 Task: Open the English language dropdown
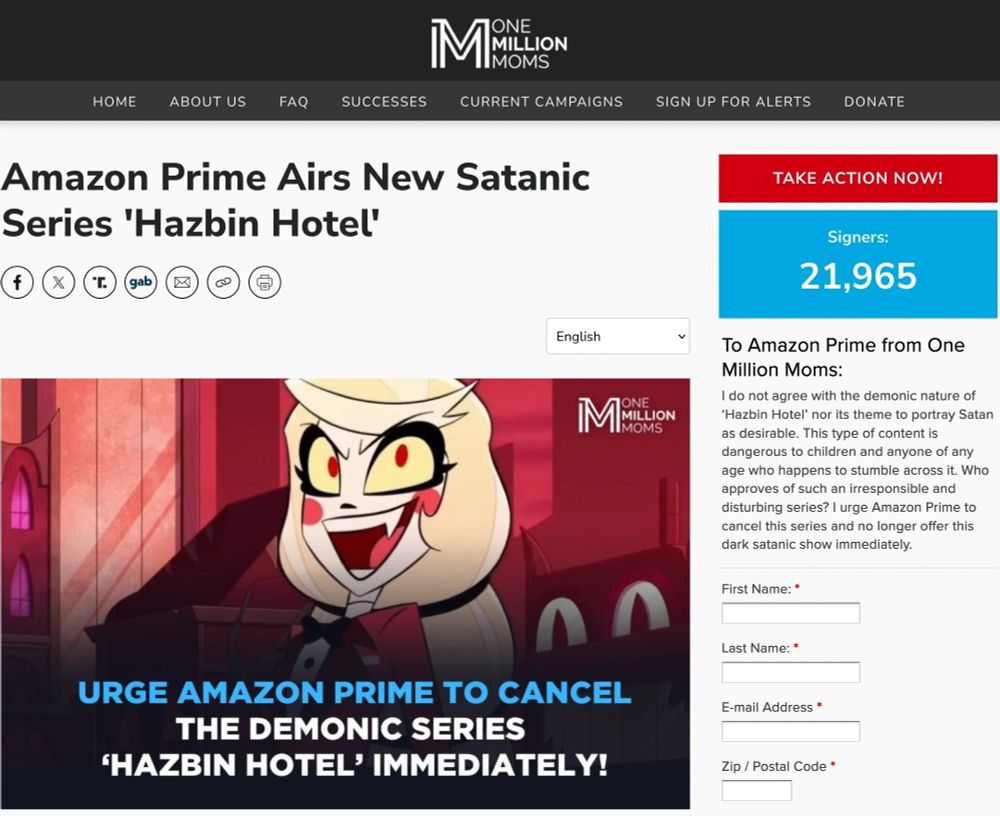(x=618, y=336)
